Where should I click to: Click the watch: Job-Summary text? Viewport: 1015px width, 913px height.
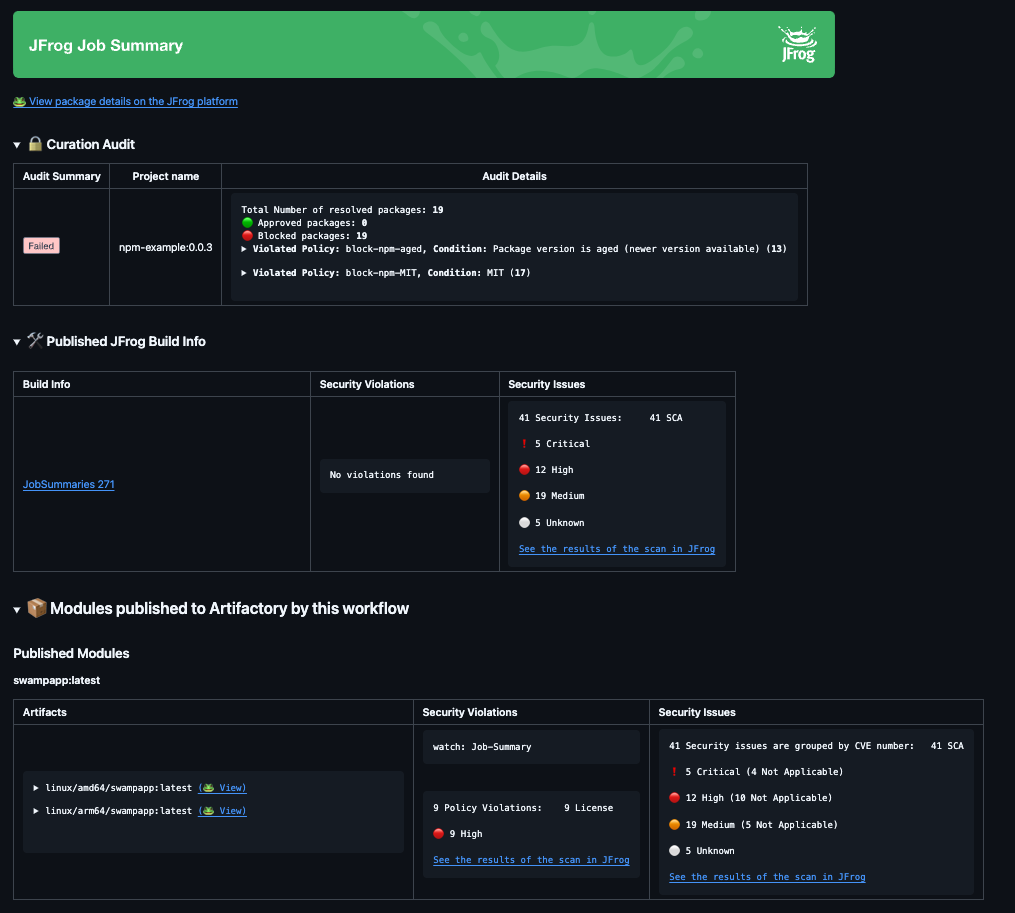(482, 747)
